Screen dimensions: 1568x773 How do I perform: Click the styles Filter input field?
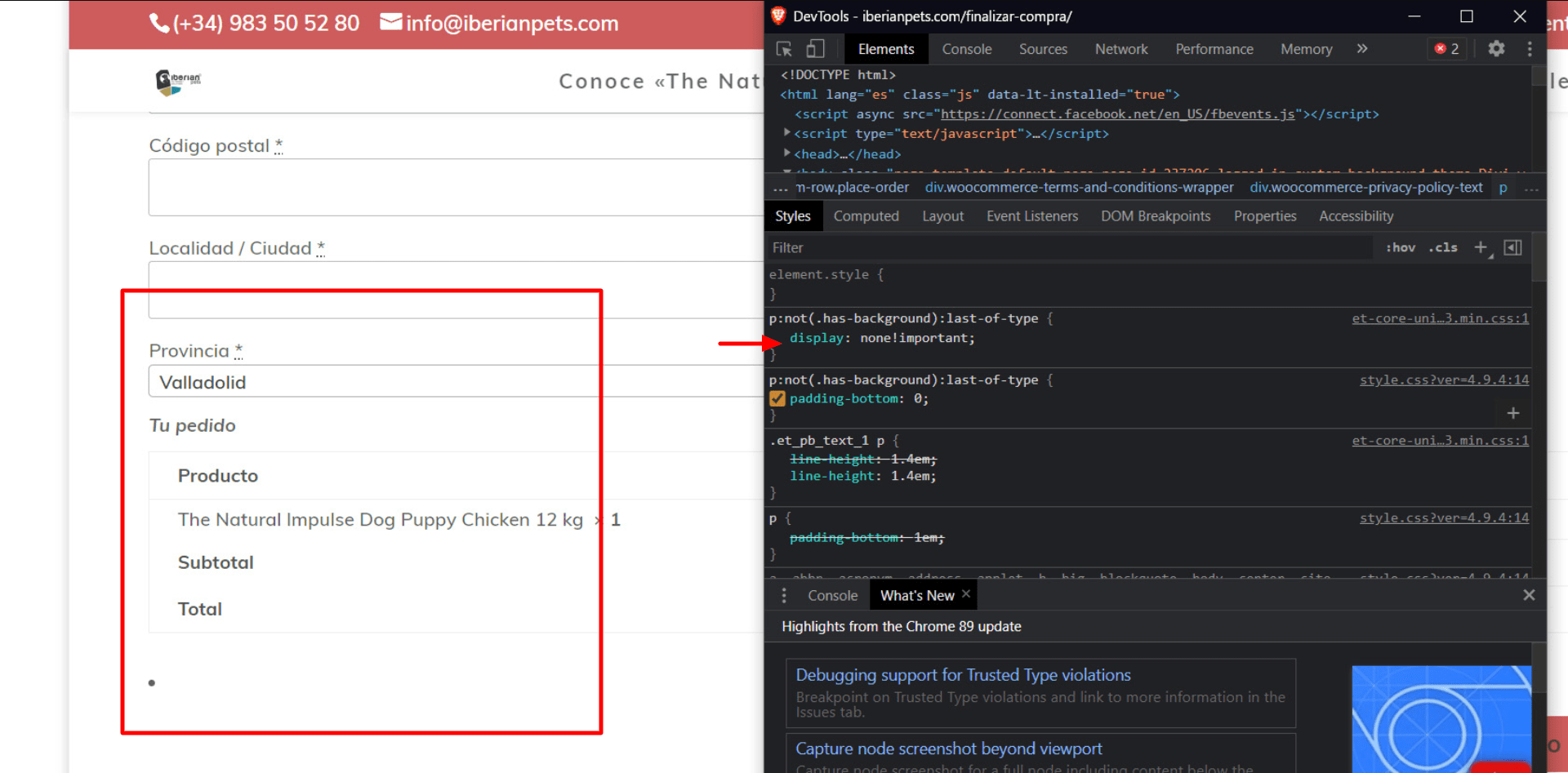click(1070, 247)
